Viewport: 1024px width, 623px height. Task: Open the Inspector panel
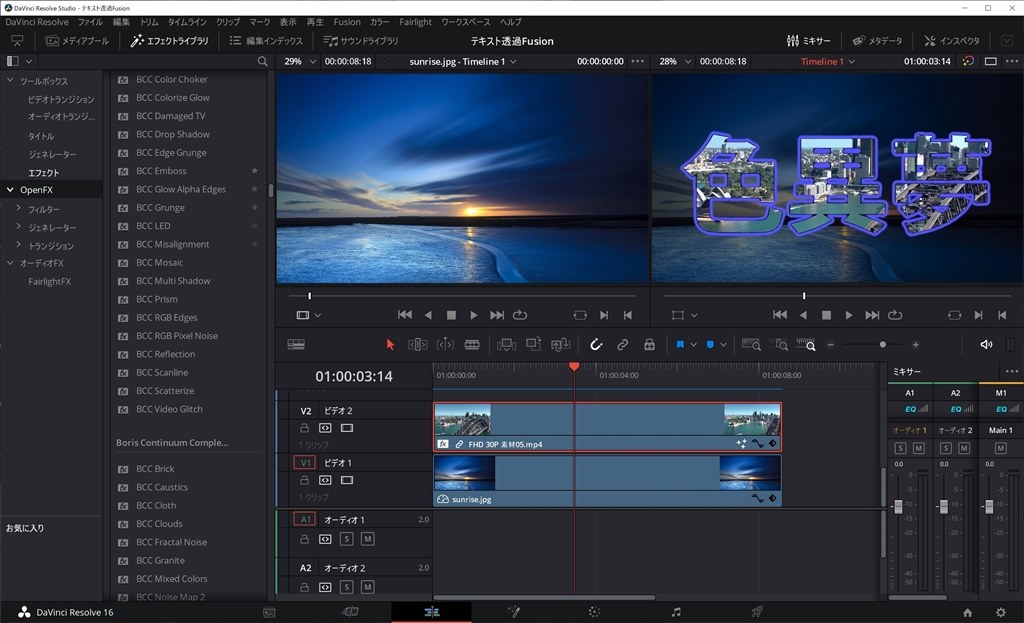coord(952,40)
